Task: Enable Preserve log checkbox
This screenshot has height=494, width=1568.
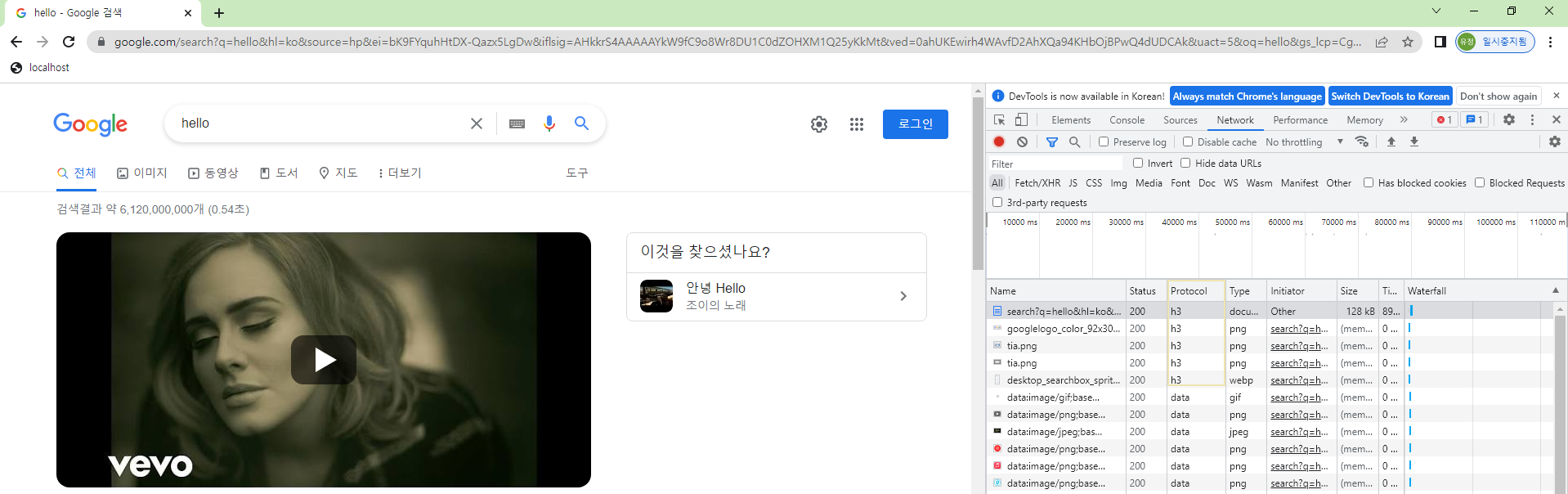Action: pyautogui.click(x=1104, y=141)
